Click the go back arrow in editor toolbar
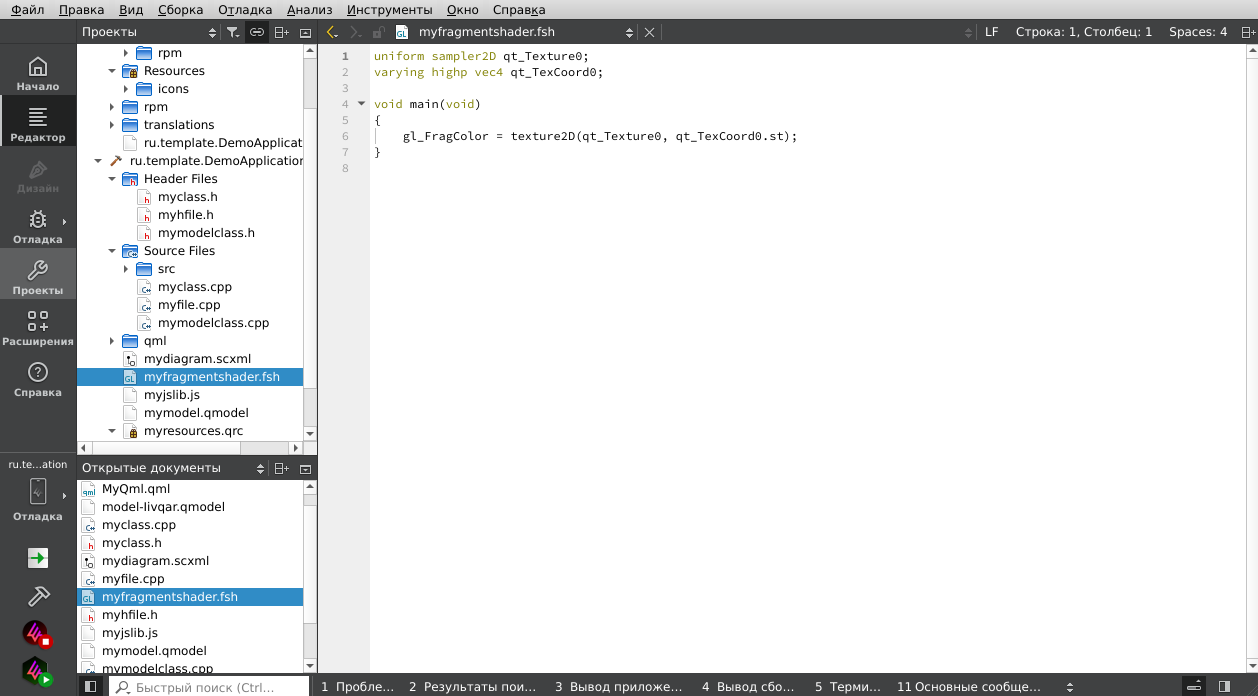Image resolution: width=1258 pixels, height=696 pixels. tap(333, 32)
